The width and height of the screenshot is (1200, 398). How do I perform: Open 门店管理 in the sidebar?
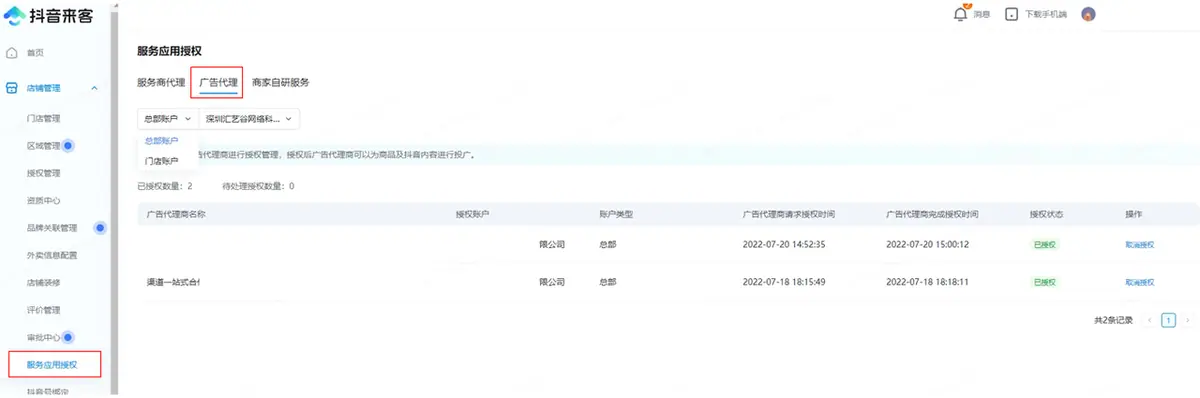pyautogui.click(x=44, y=118)
